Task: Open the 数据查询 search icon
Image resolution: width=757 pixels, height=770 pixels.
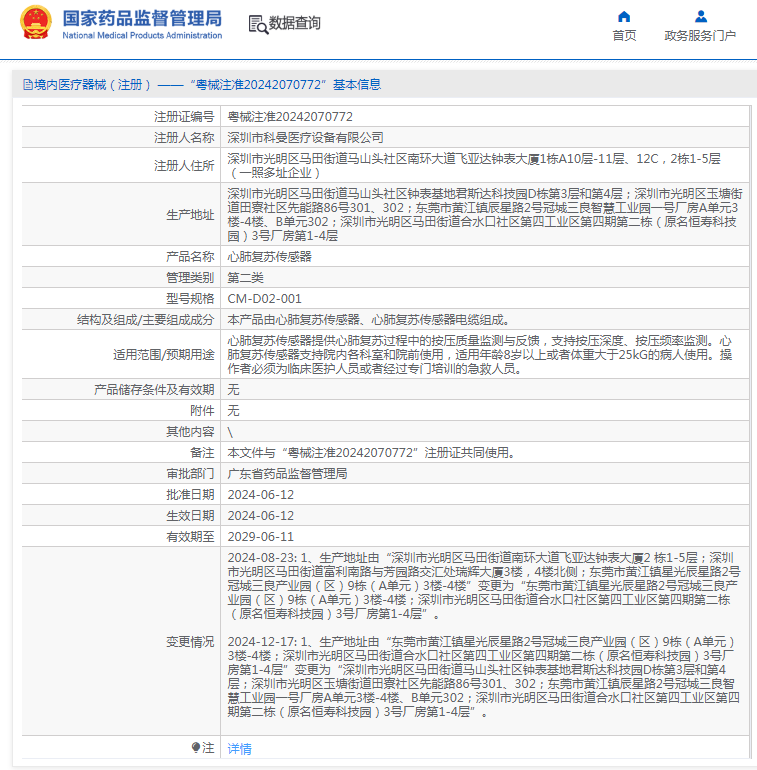Action: tap(258, 24)
